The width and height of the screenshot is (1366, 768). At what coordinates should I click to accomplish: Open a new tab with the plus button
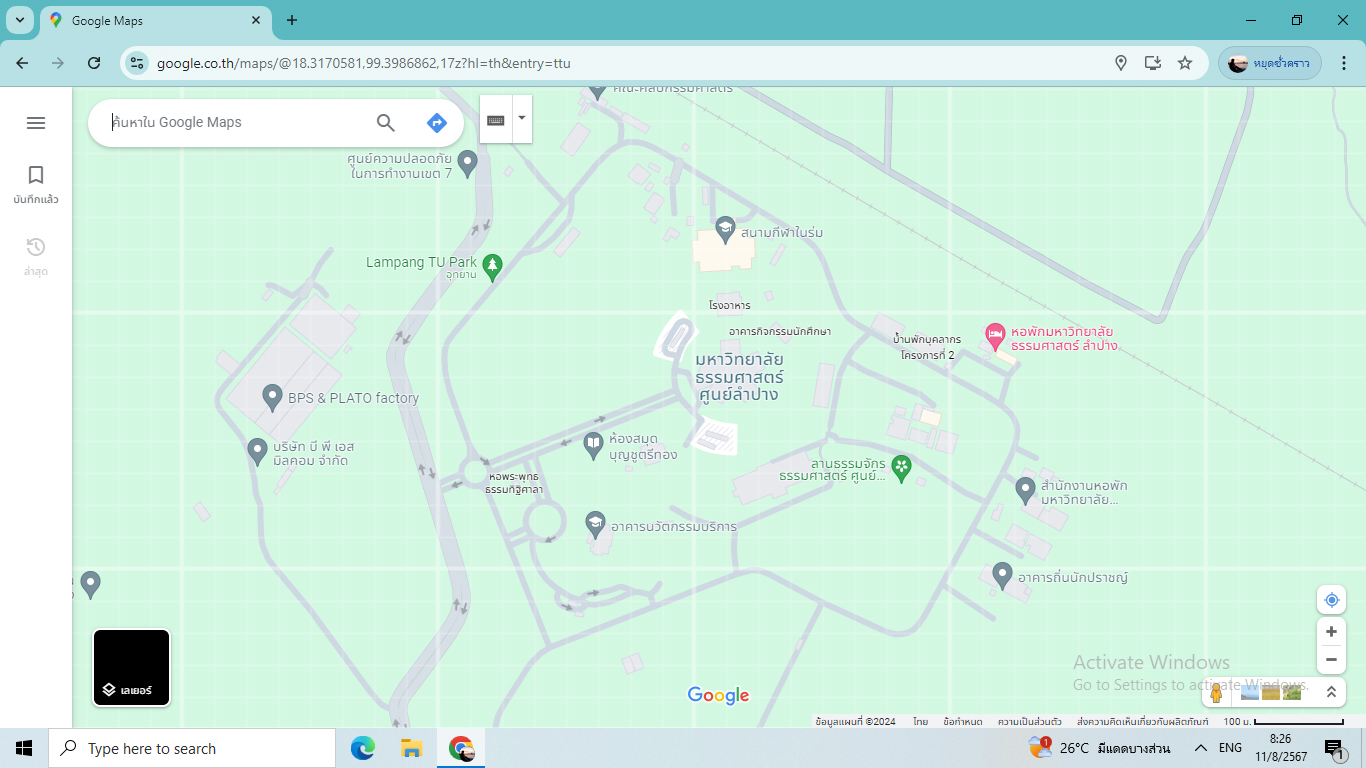point(292,20)
